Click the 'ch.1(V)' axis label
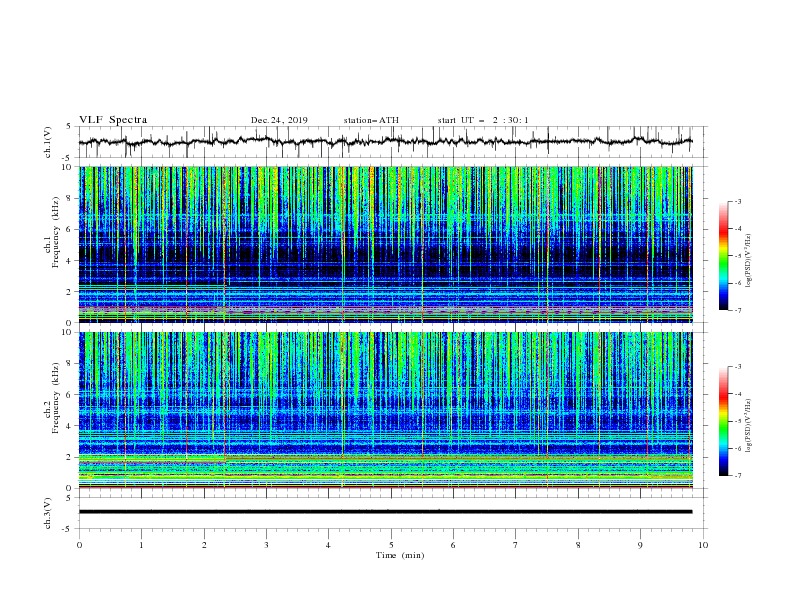 tap(48, 142)
